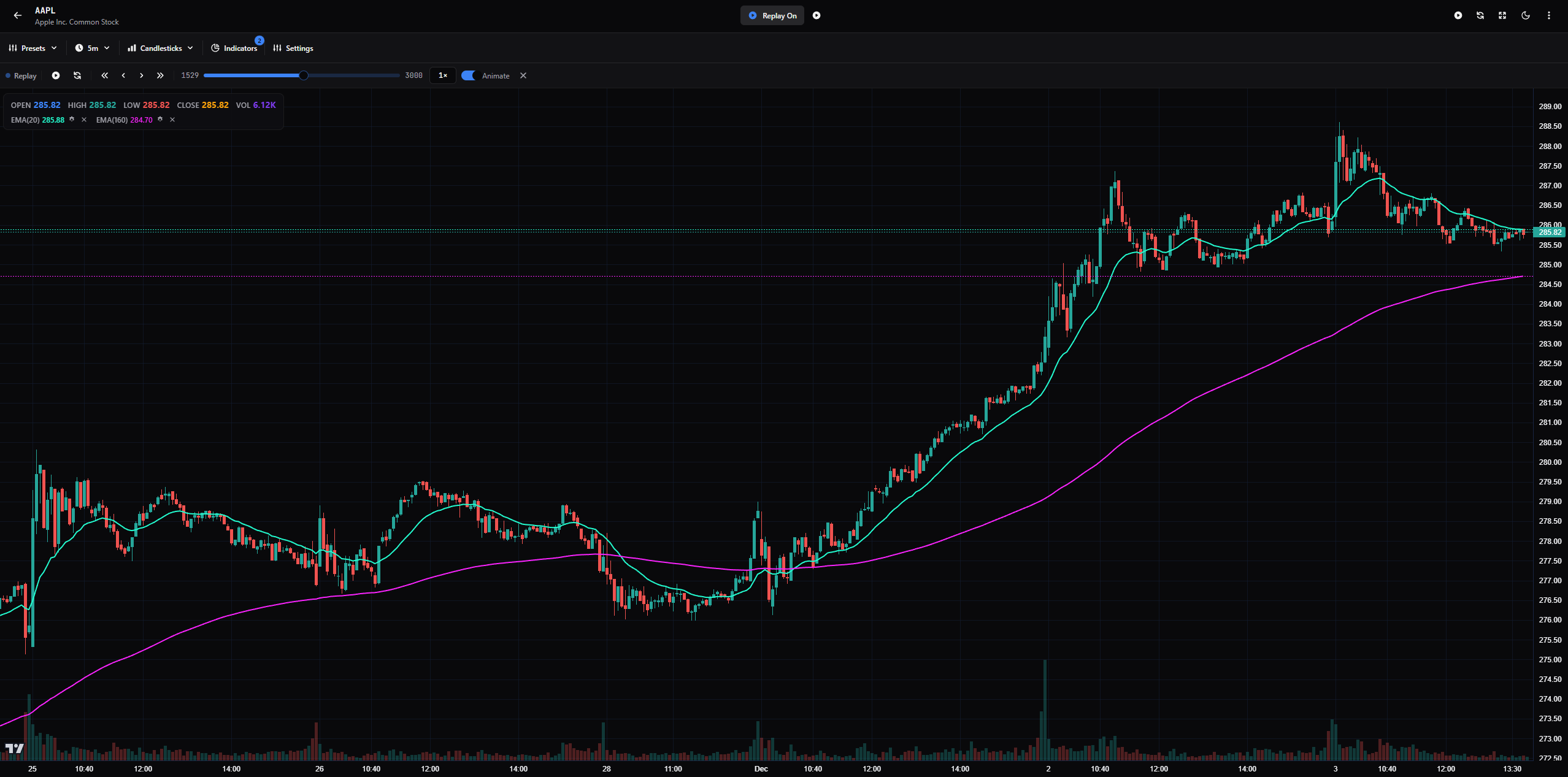Step forward one bar in replay
This screenshot has width=1568, height=777.
click(x=142, y=75)
